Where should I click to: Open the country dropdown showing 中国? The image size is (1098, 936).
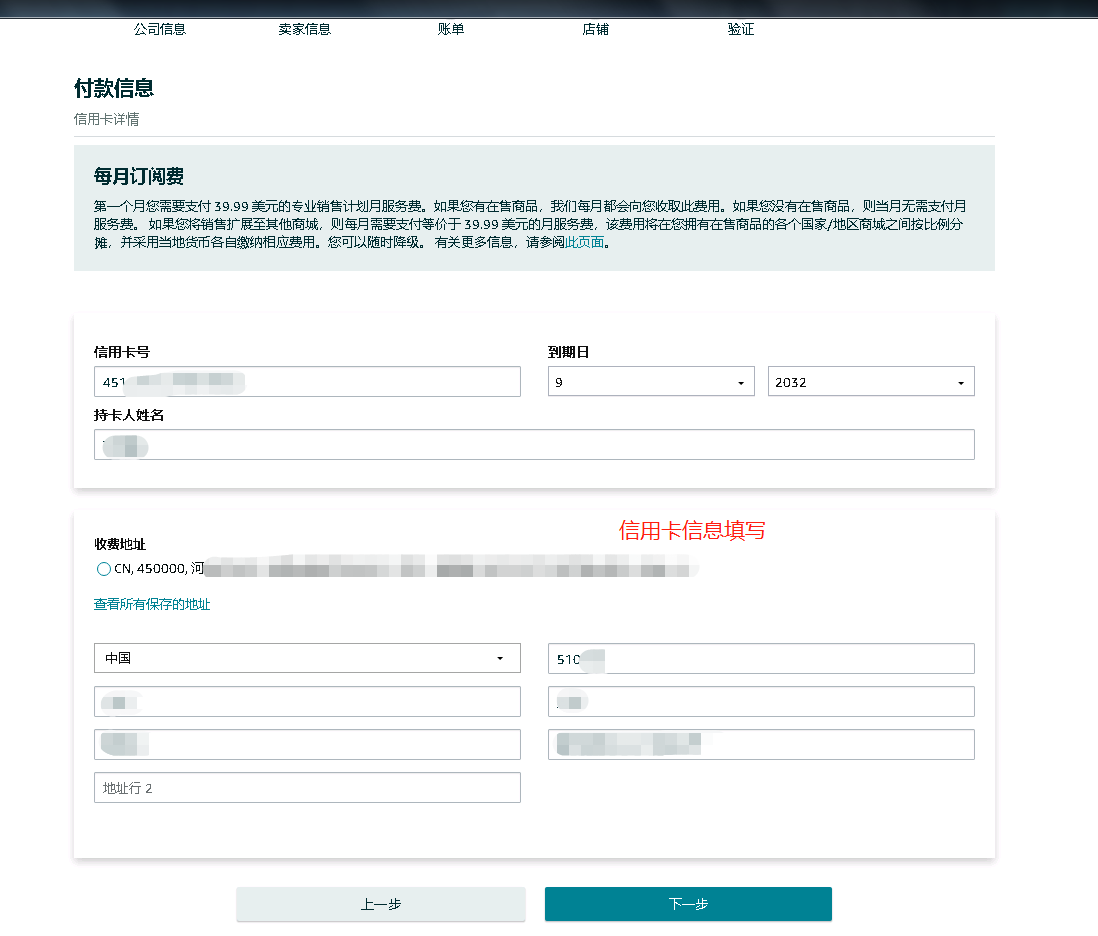pyautogui.click(x=307, y=658)
